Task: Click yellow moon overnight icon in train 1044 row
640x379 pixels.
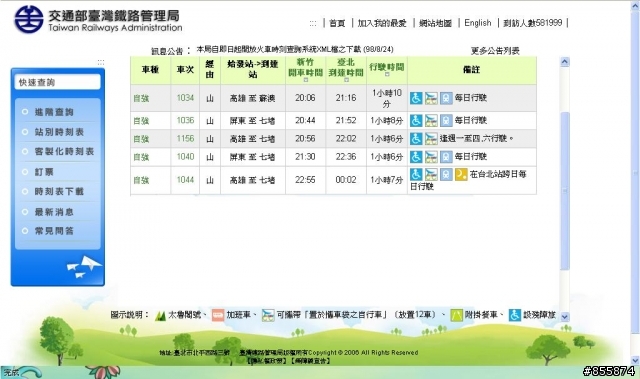Action: (461, 174)
